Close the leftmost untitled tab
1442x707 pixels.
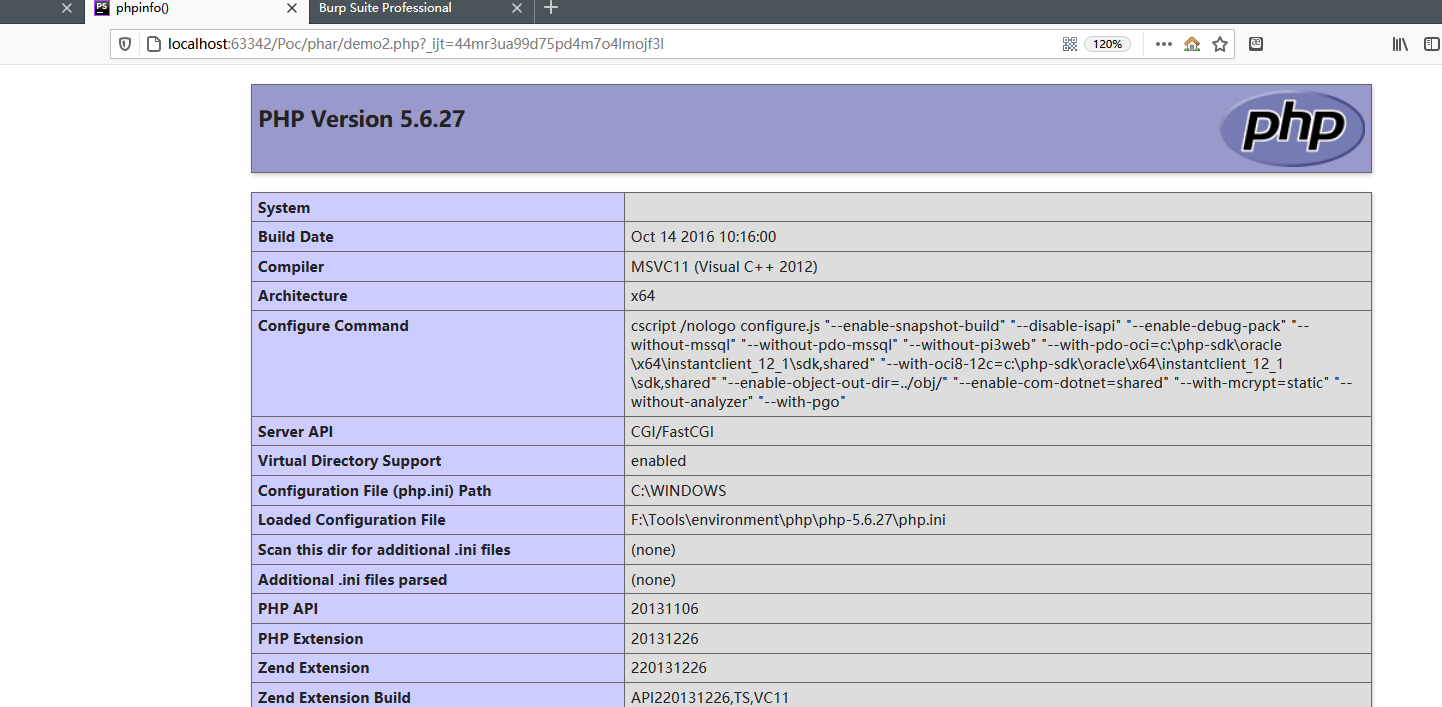click(67, 8)
